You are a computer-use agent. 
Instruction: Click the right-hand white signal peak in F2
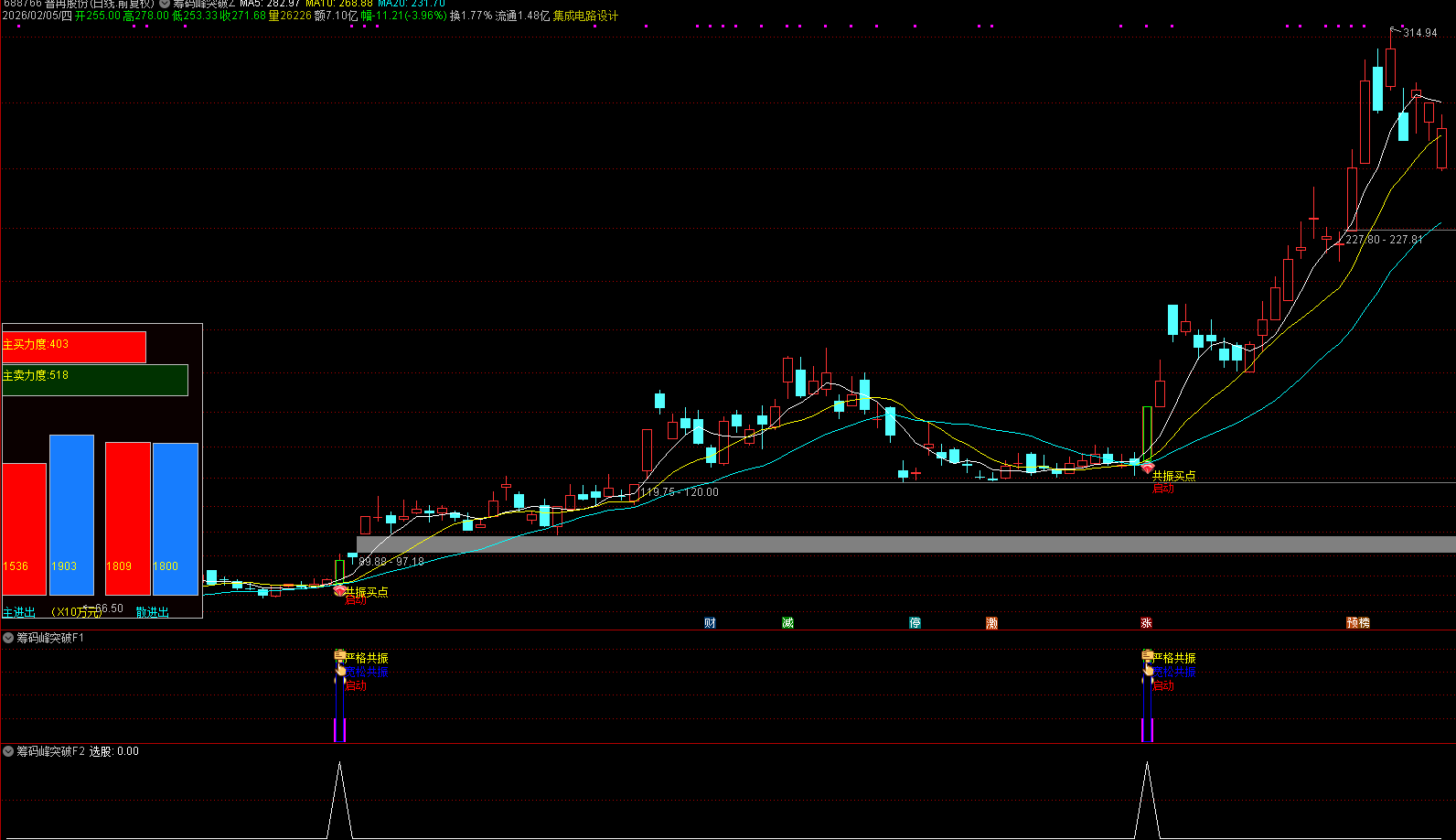pos(1147,800)
